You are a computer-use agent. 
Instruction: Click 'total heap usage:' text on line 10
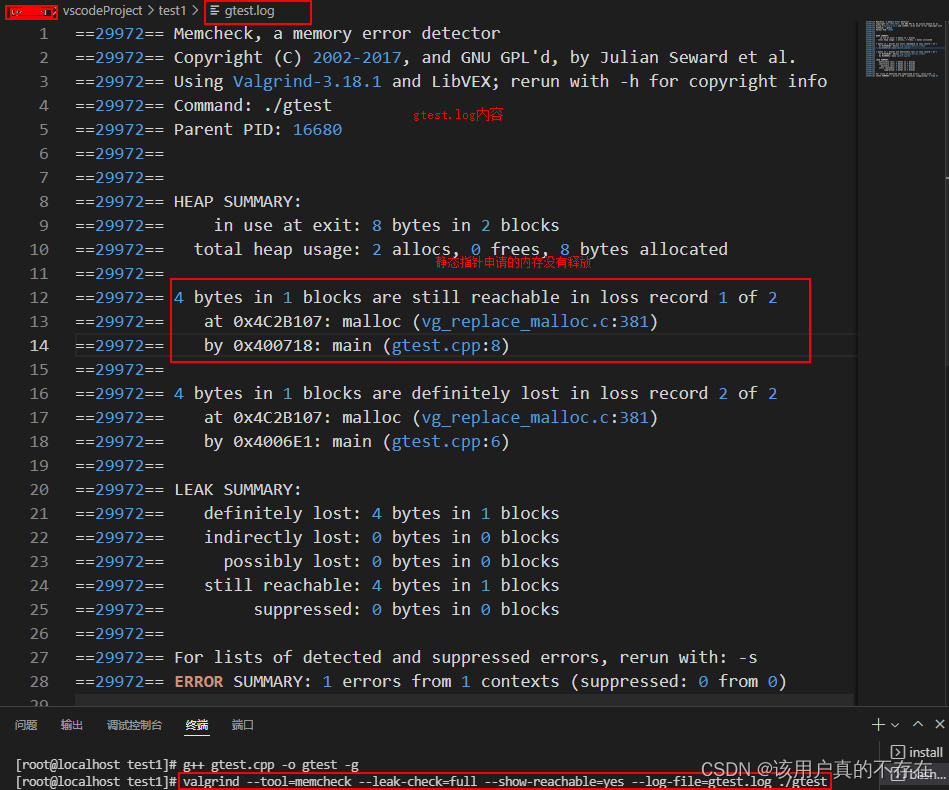point(277,249)
